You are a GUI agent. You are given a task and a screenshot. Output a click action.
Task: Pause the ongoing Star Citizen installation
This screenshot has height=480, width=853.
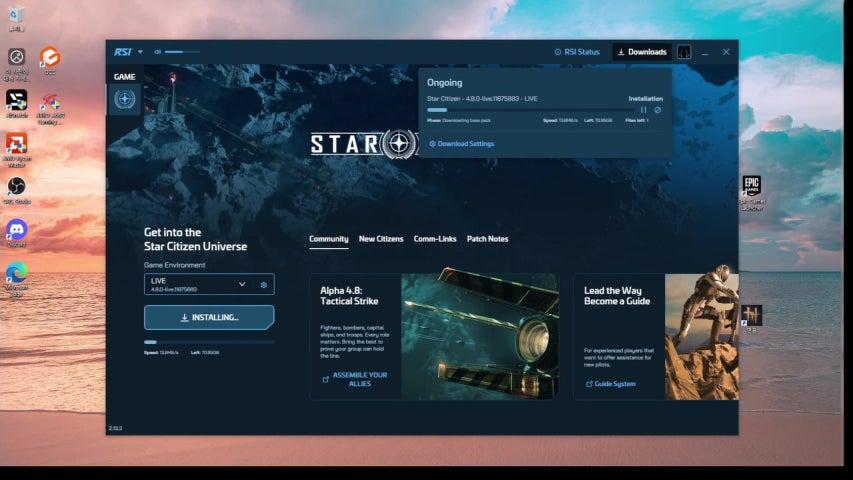(x=644, y=110)
